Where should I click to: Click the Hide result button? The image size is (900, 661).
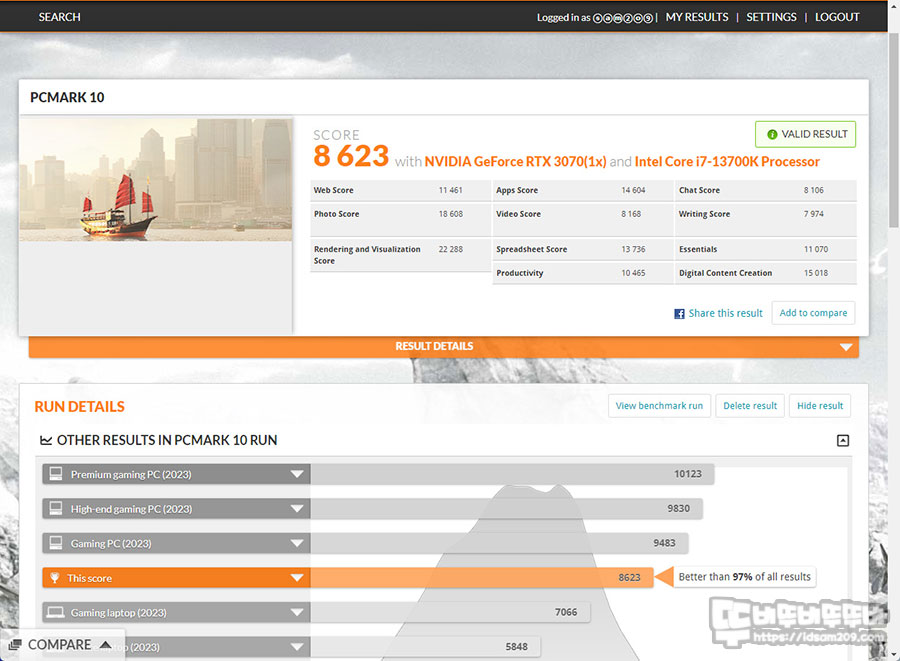pyautogui.click(x=820, y=406)
